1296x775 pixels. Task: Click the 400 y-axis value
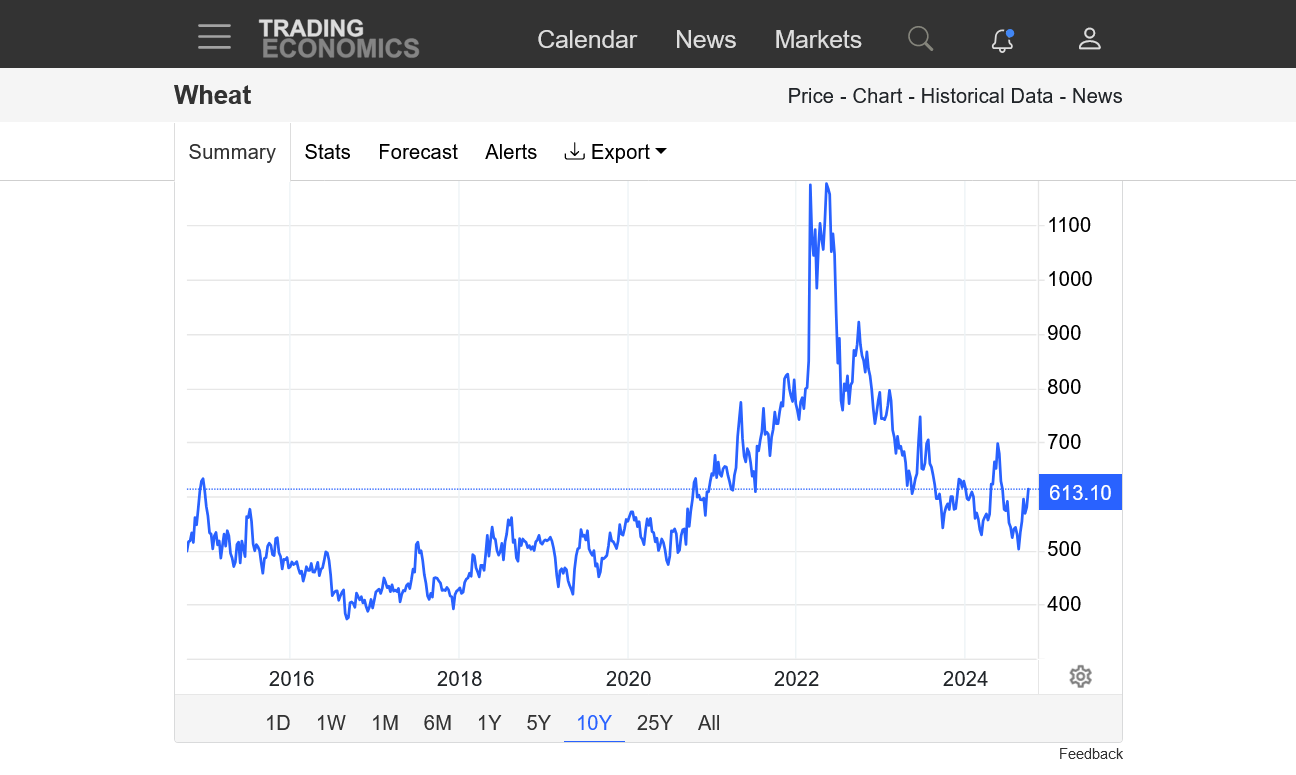pos(1064,604)
